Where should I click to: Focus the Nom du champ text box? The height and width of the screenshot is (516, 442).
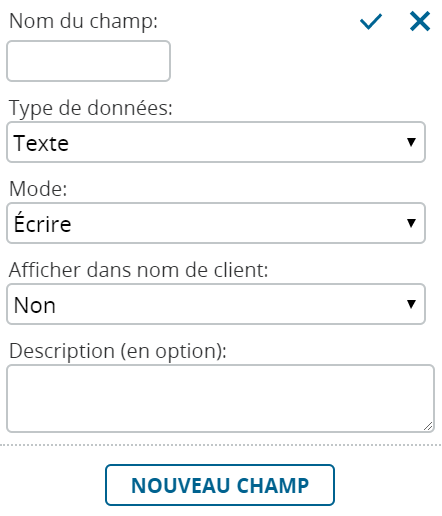[88, 61]
